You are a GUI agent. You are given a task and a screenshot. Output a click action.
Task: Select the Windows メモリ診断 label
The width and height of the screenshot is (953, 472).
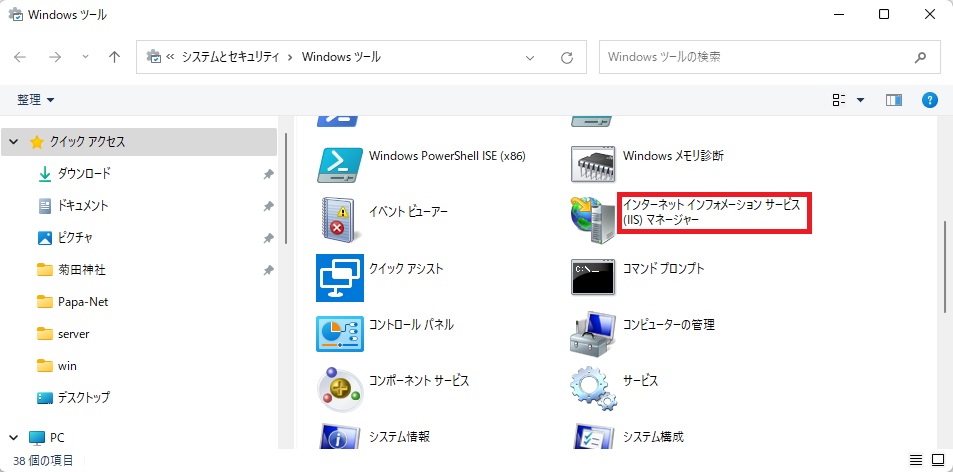673,156
